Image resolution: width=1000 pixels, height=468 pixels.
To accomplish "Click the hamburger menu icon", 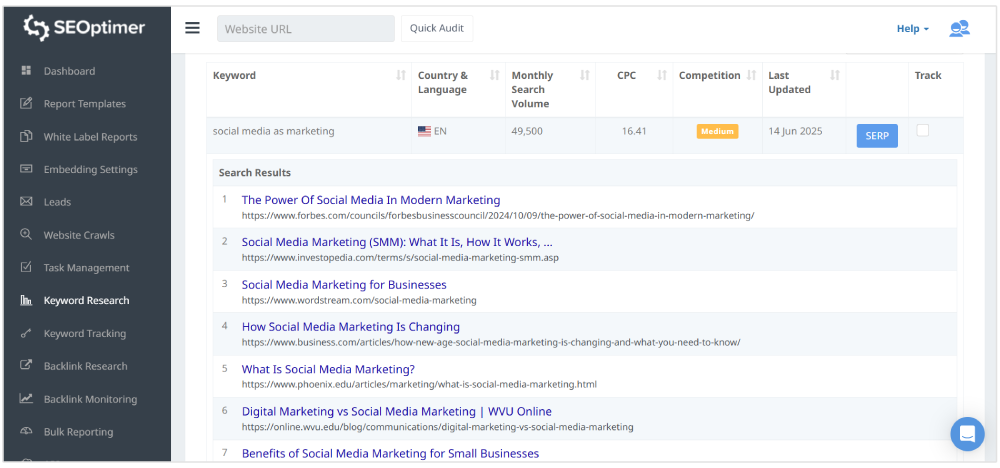I will (x=193, y=28).
